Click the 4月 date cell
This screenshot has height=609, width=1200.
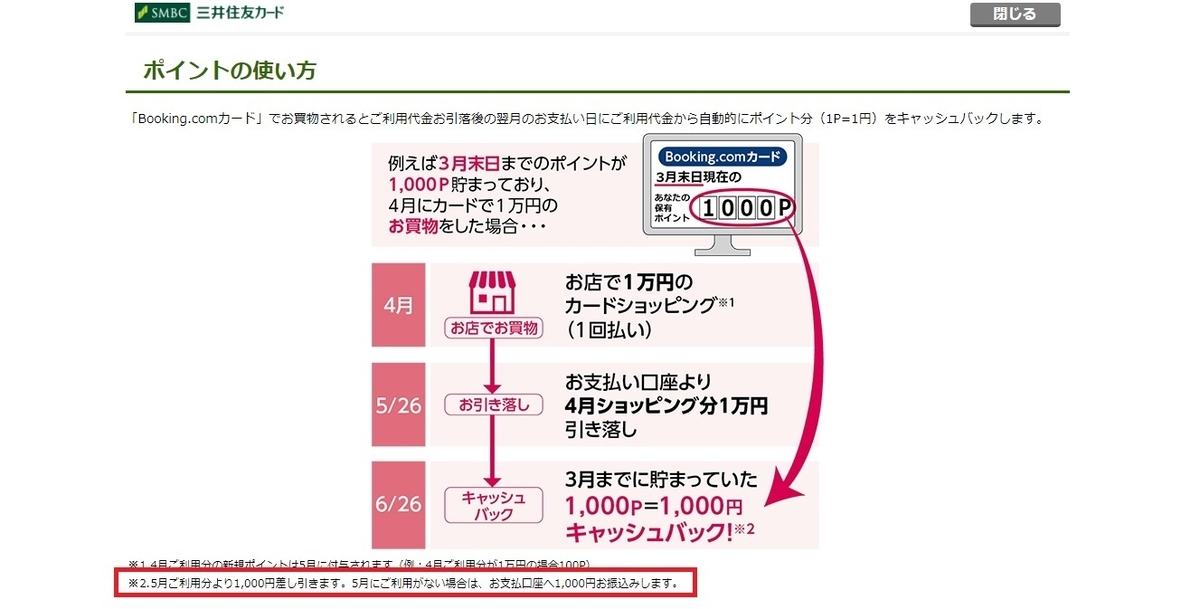coord(397,306)
